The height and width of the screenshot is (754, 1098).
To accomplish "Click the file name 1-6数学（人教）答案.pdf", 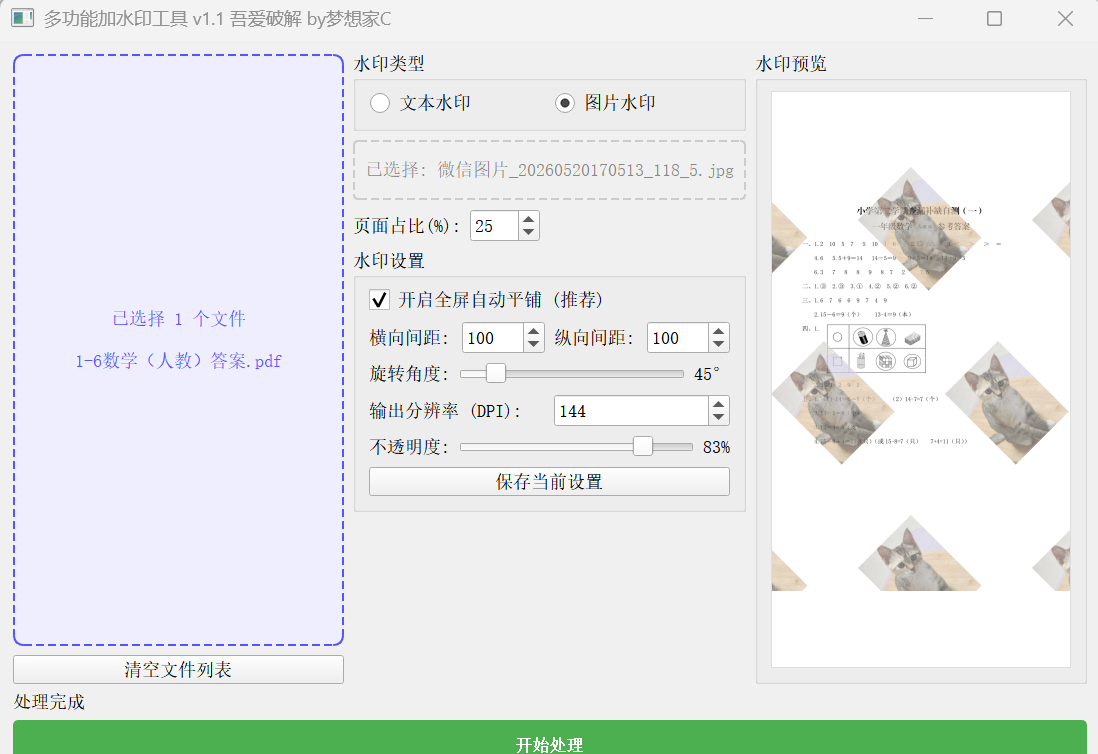I will [x=178, y=361].
